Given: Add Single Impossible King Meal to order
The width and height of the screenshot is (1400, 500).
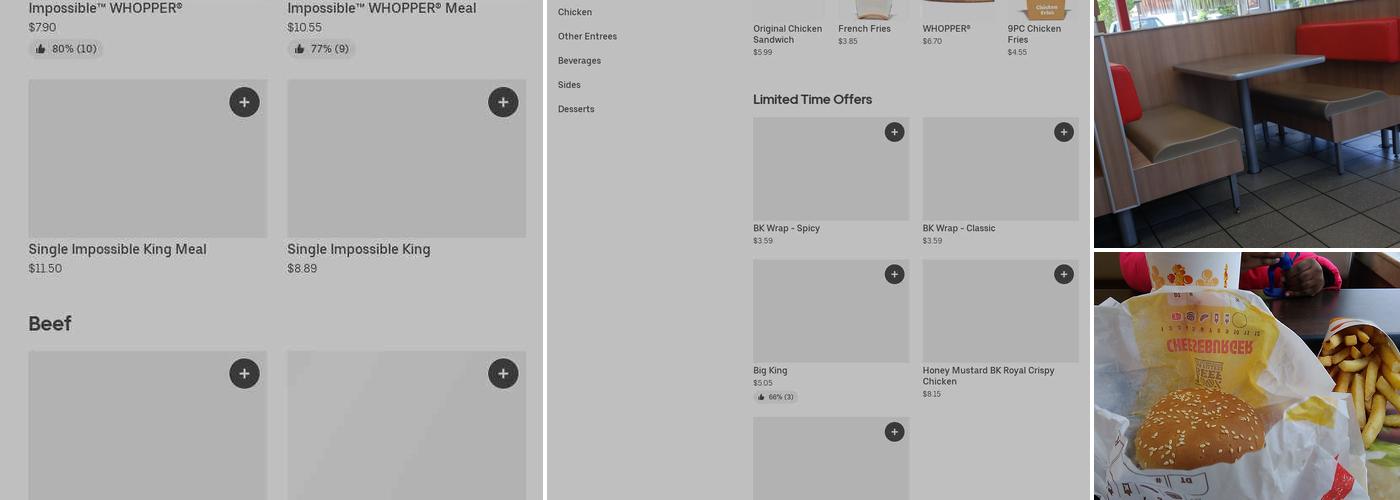Looking at the screenshot, I should point(244,102).
